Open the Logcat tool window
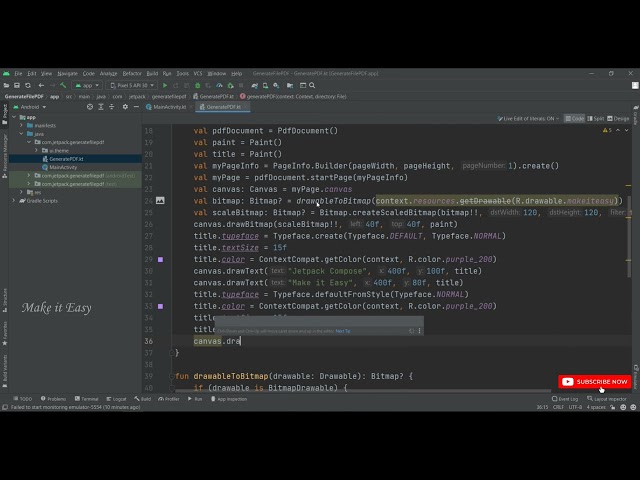This screenshot has height=480, width=640. coord(116,399)
